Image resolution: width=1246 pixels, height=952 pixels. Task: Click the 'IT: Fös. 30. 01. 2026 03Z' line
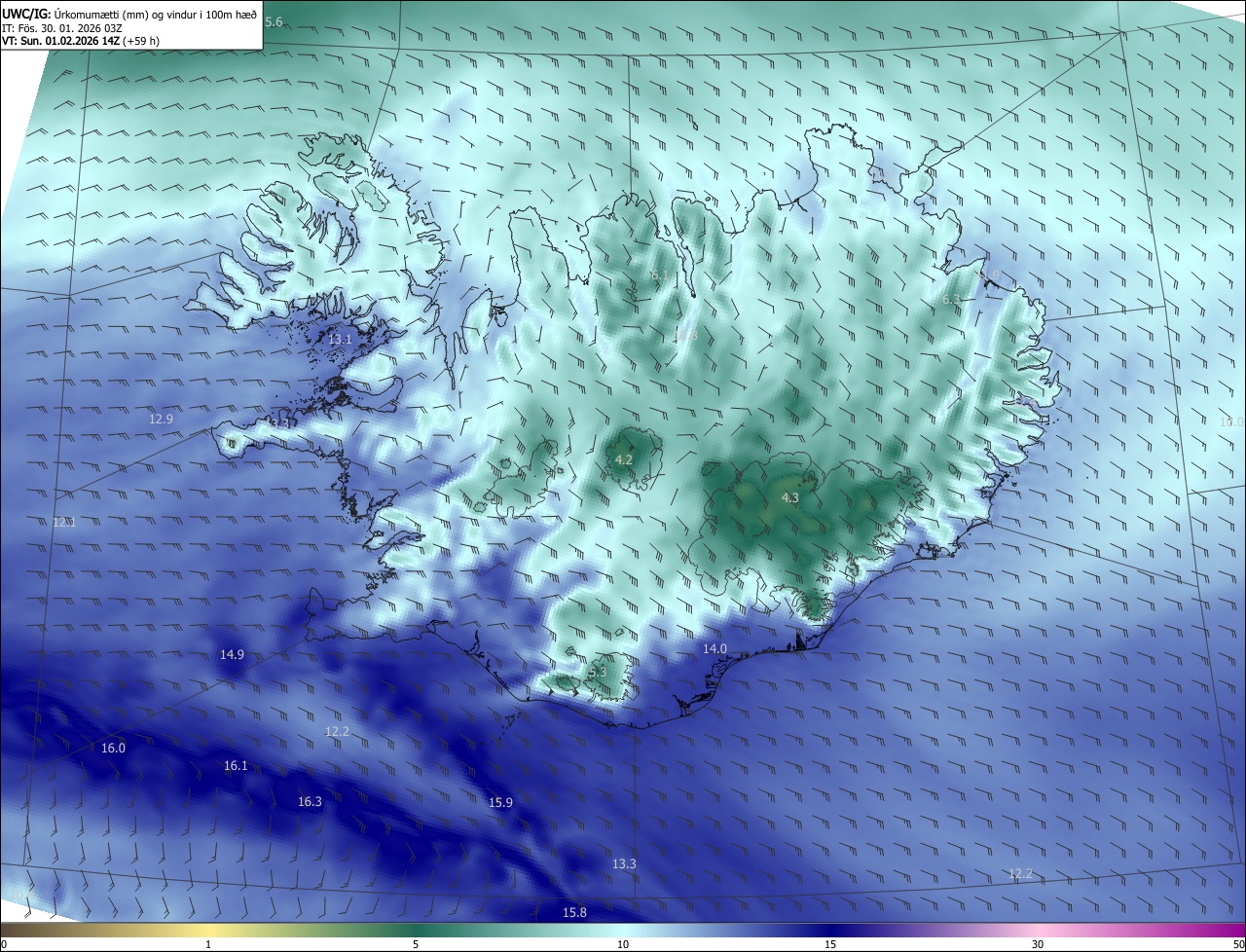[x=62, y=28]
